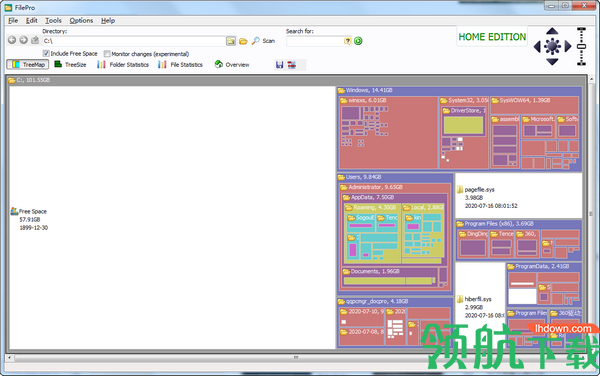Select the SogouE folder in Roaming
This screenshot has width=600, height=376.
pyautogui.click(x=361, y=224)
